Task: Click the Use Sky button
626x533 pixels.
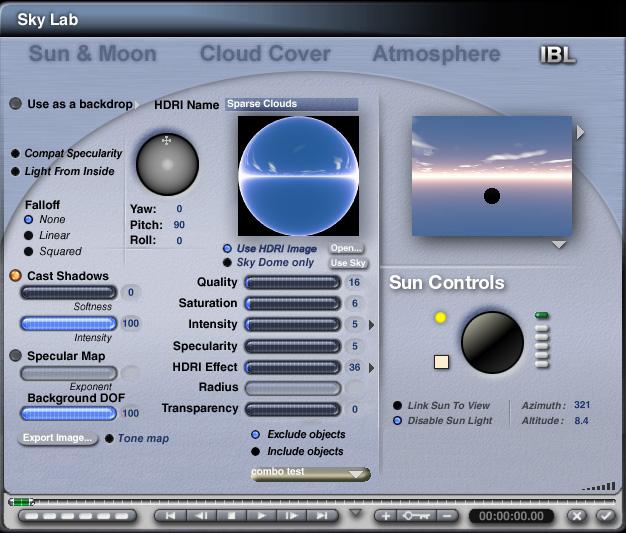Action: 348,263
